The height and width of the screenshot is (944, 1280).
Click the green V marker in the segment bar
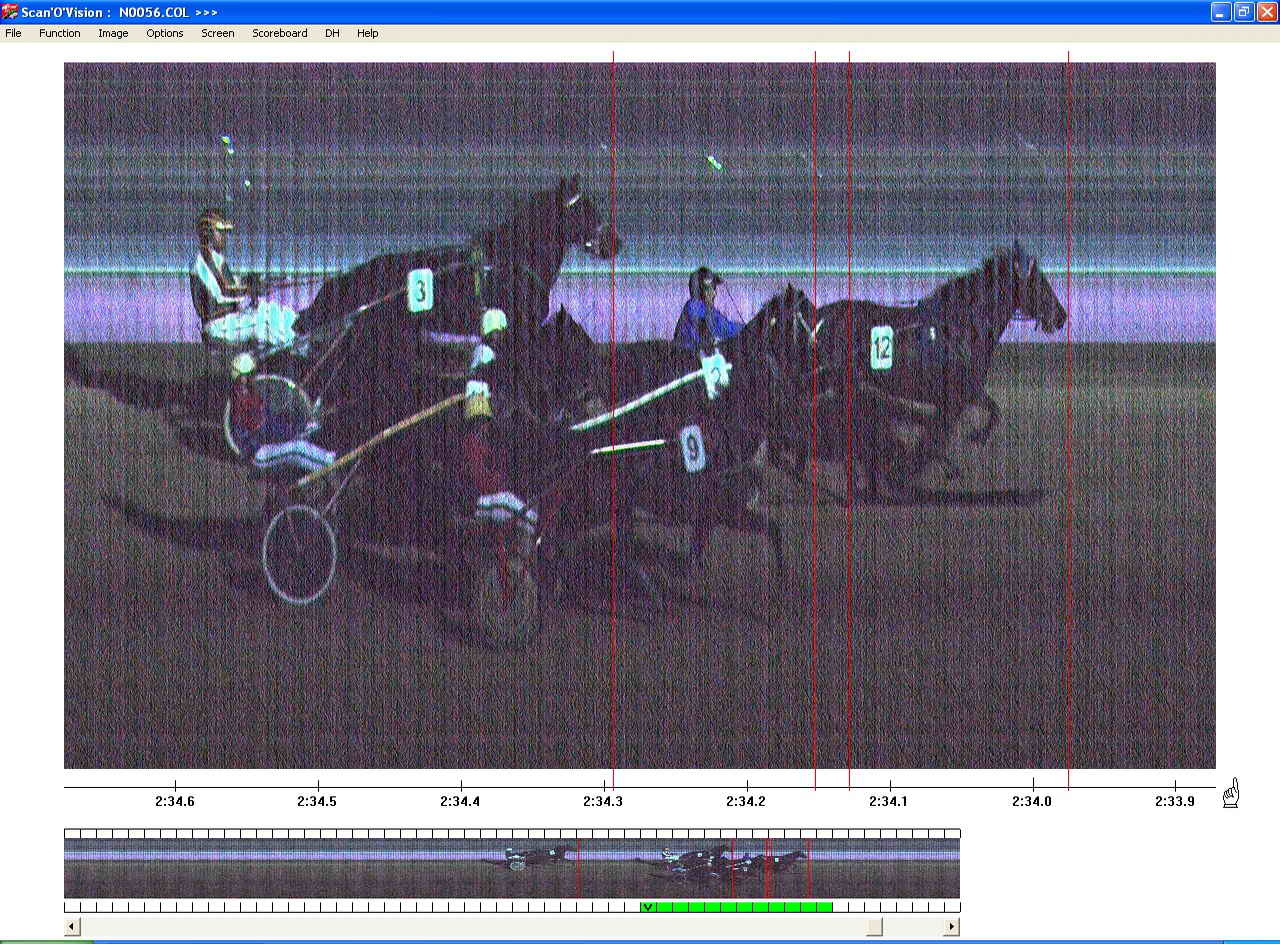point(648,907)
